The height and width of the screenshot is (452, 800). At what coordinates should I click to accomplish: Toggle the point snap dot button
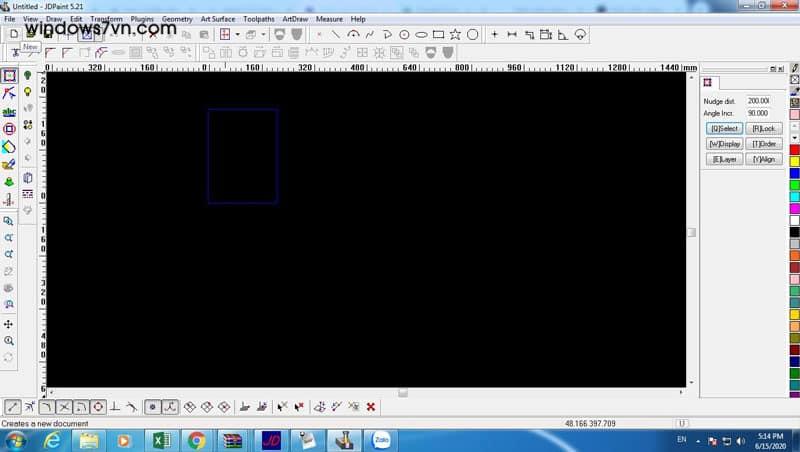[x=152, y=407]
